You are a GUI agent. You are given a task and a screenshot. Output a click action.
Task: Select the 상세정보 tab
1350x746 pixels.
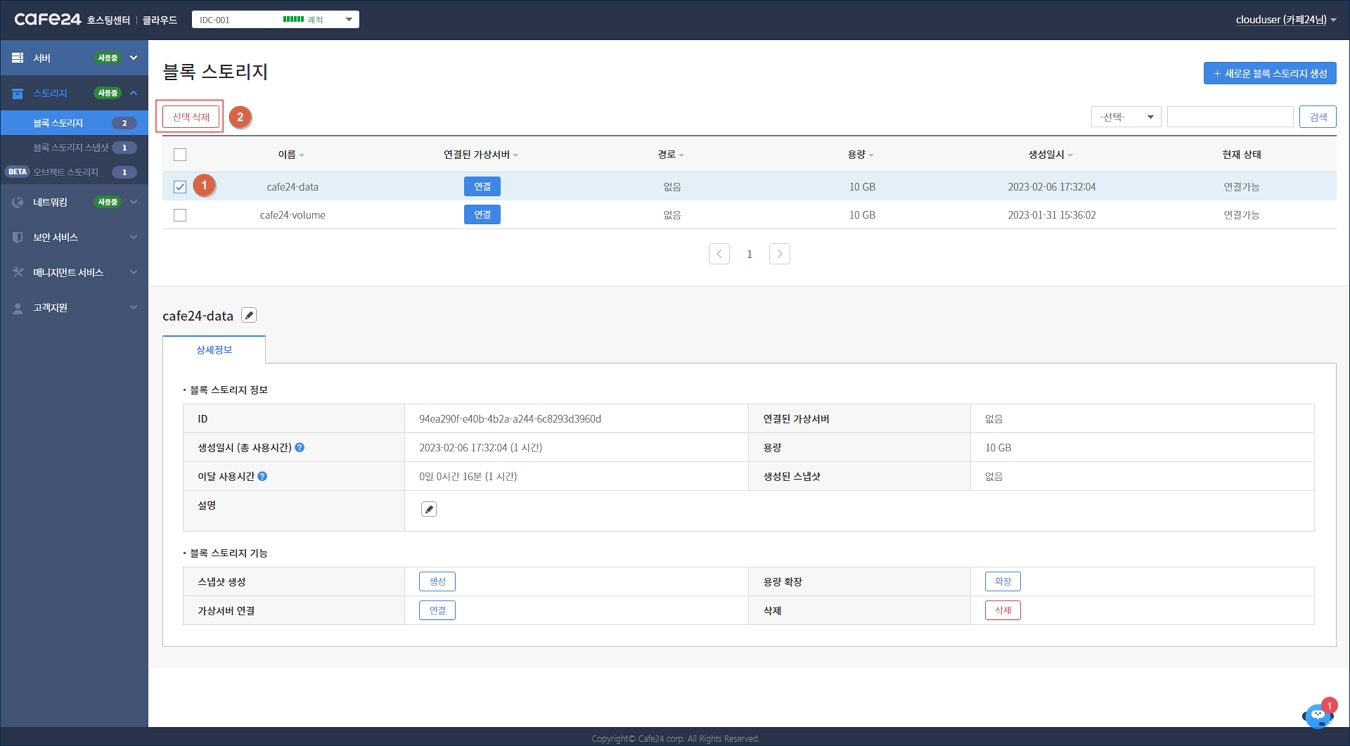tap(214, 350)
